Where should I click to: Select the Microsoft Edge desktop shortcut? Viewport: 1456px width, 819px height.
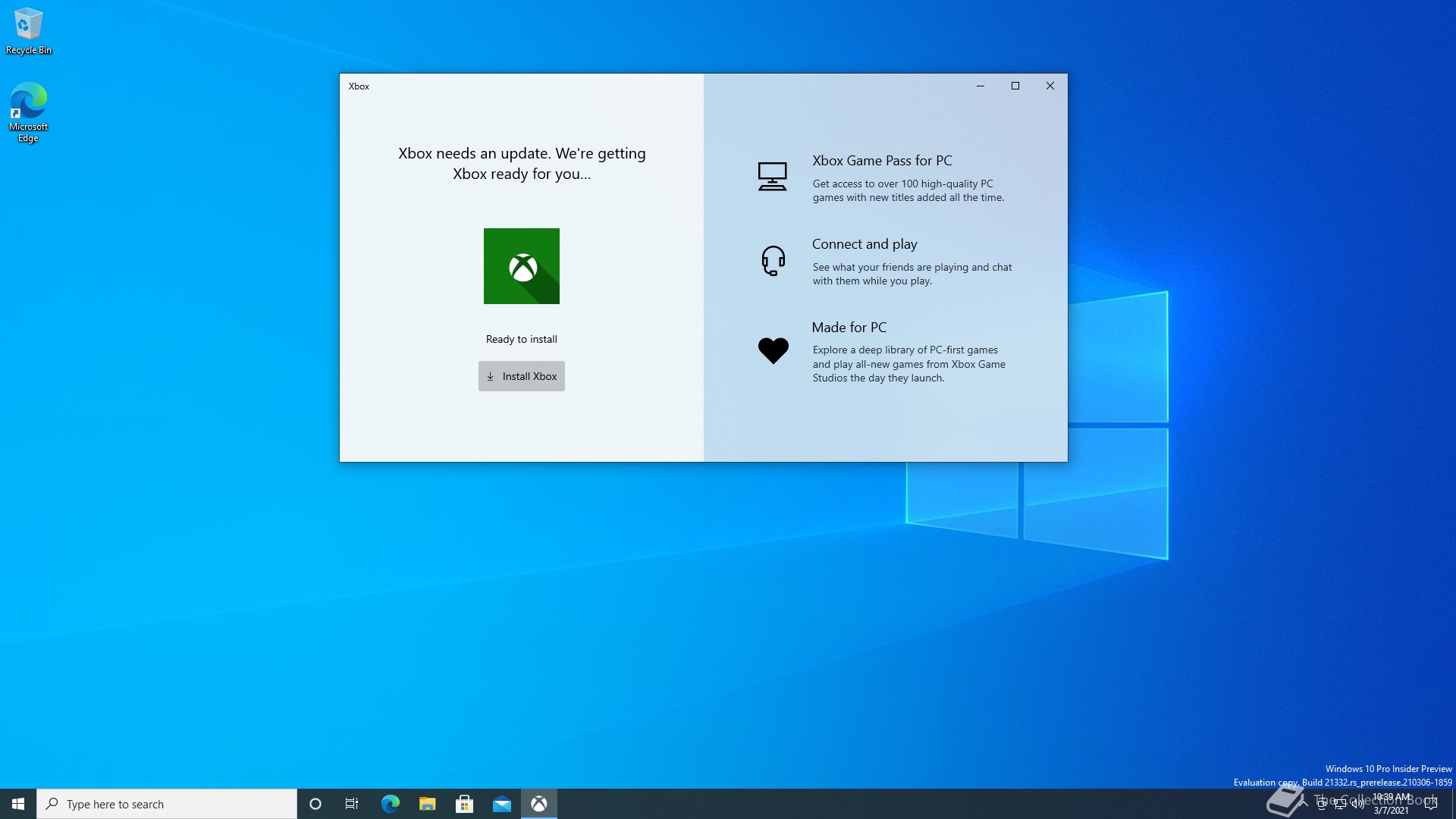[x=28, y=112]
